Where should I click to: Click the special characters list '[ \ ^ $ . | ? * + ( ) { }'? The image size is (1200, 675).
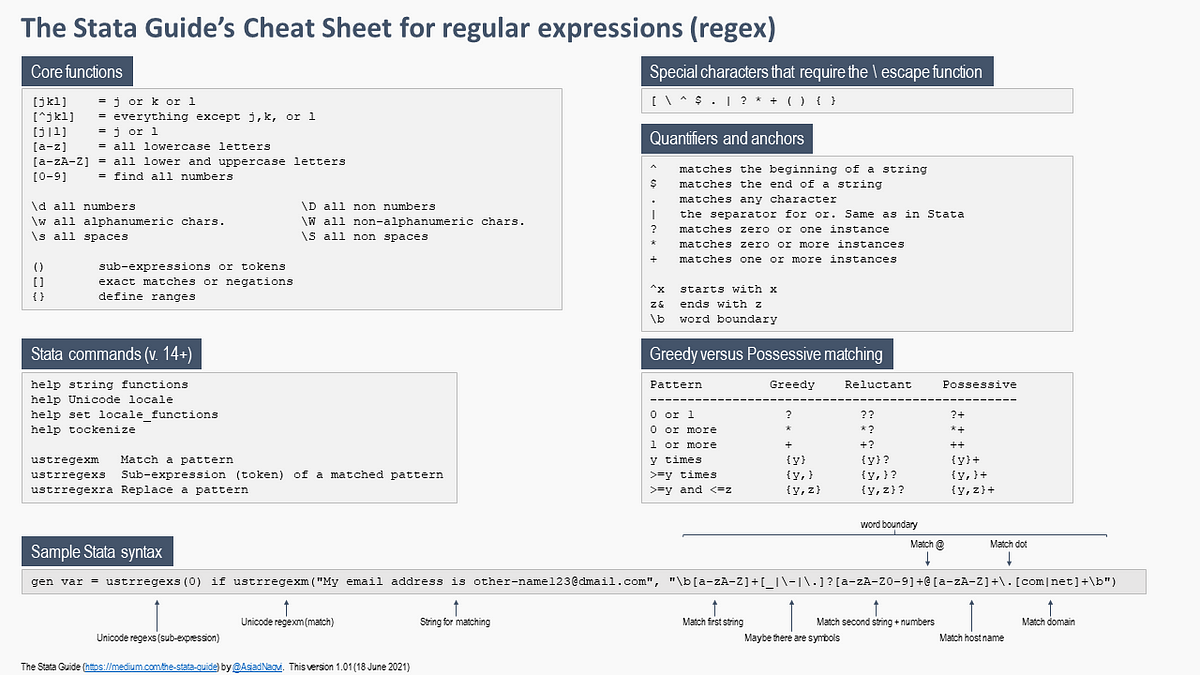pyautogui.click(x=743, y=101)
